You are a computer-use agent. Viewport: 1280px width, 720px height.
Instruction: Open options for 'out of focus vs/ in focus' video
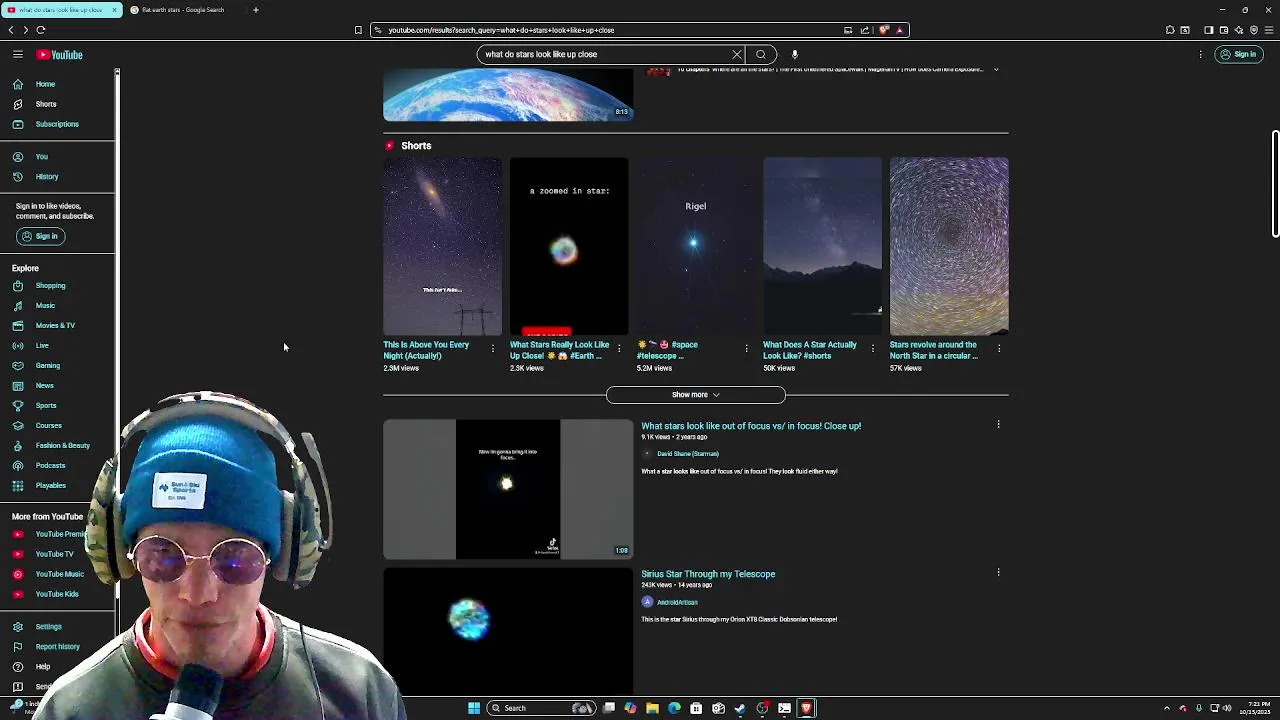(x=998, y=425)
